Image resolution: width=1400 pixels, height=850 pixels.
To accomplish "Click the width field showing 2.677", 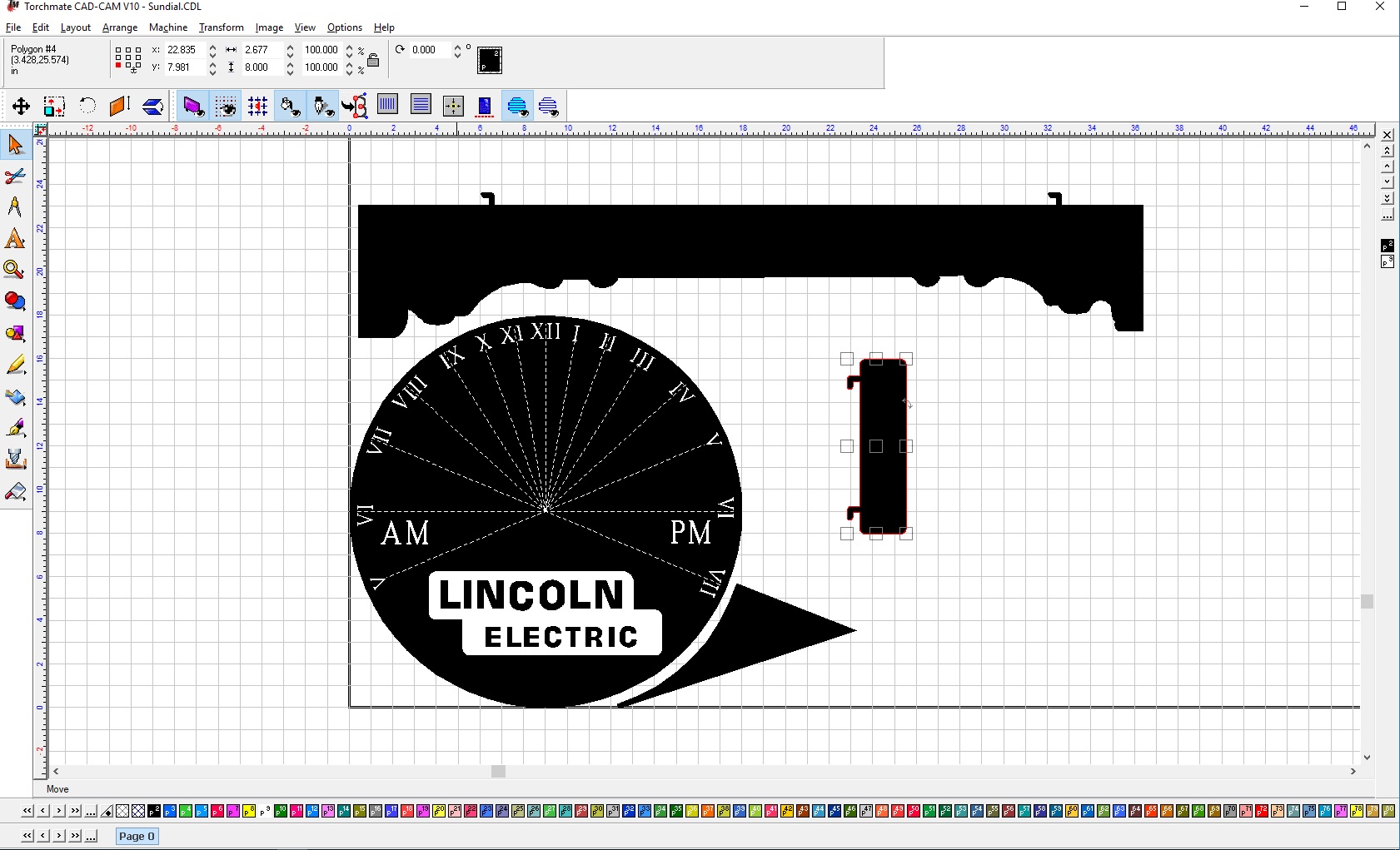I will [262, 50].
